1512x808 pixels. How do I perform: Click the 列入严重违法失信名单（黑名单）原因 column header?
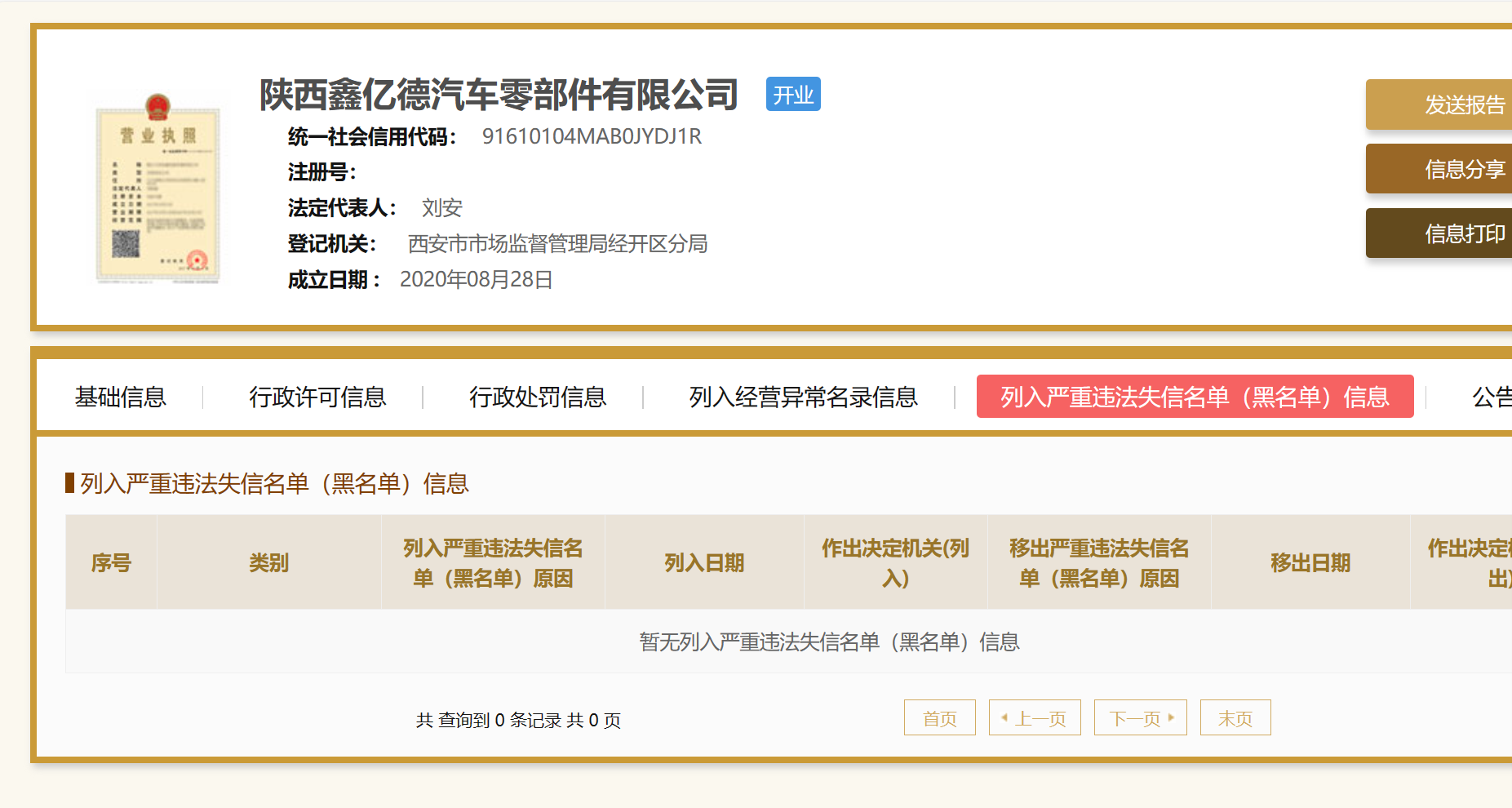(x=493, y=562)
